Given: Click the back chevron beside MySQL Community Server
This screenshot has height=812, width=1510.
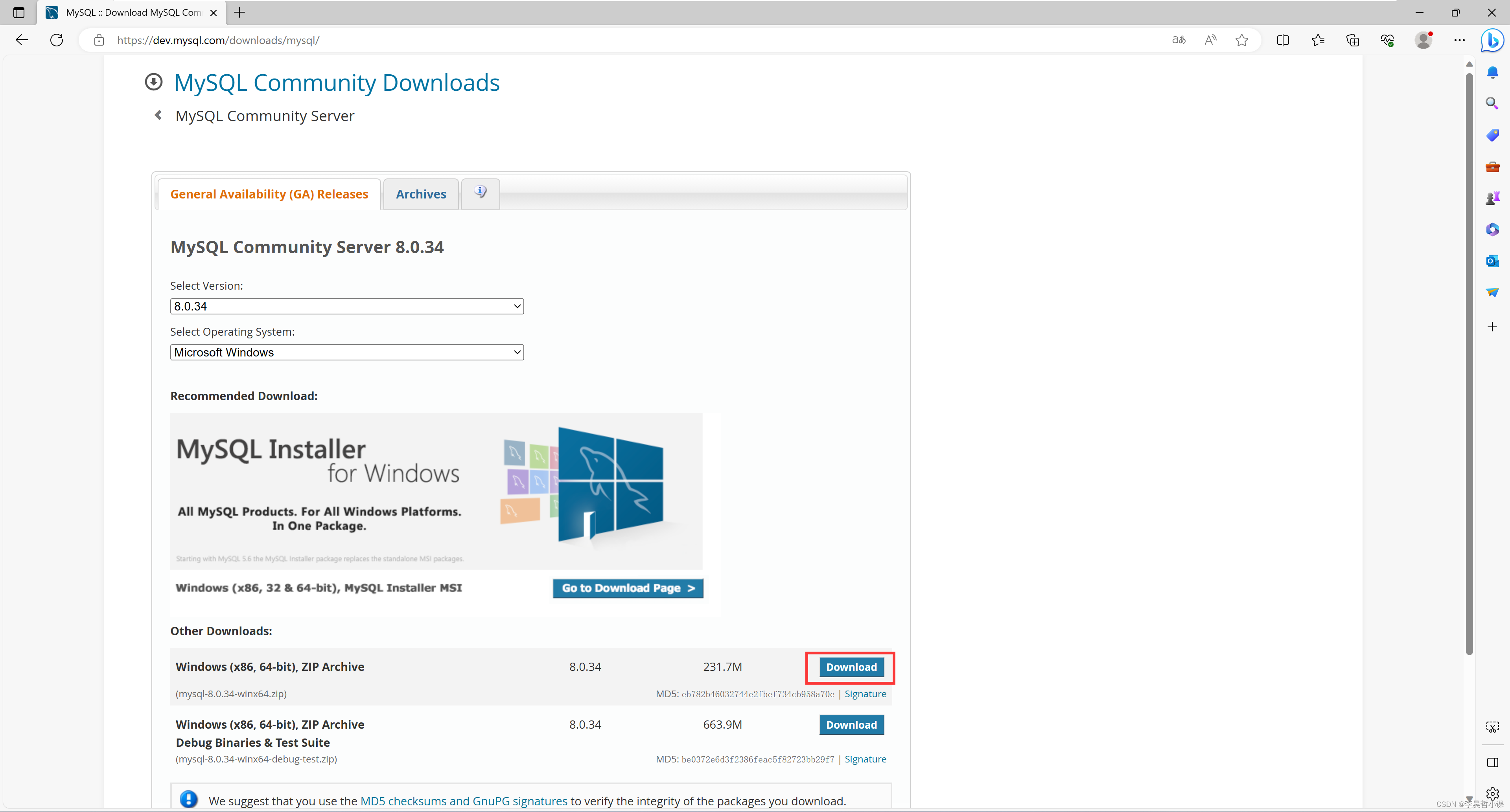Looking at the screenshot, I should (158, 116).
